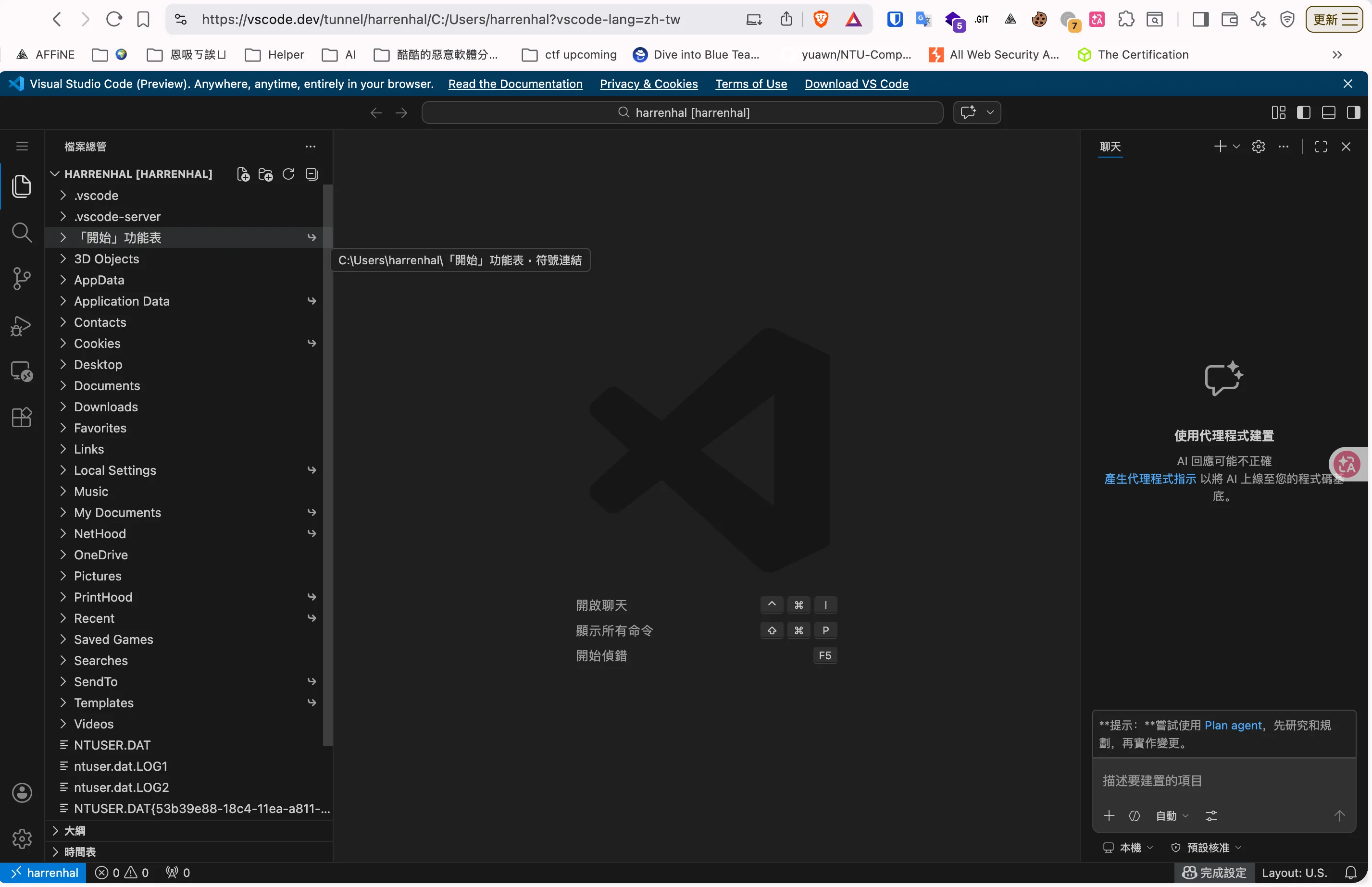Create a new folder in explorer
This screenshot has width=1372, height=887.
point(266,174)
